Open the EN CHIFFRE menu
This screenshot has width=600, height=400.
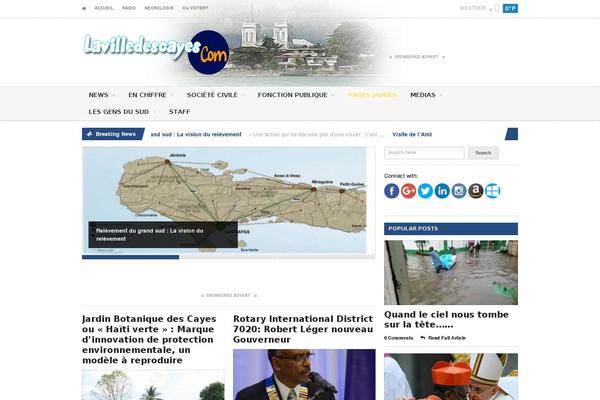coord(147,95)
